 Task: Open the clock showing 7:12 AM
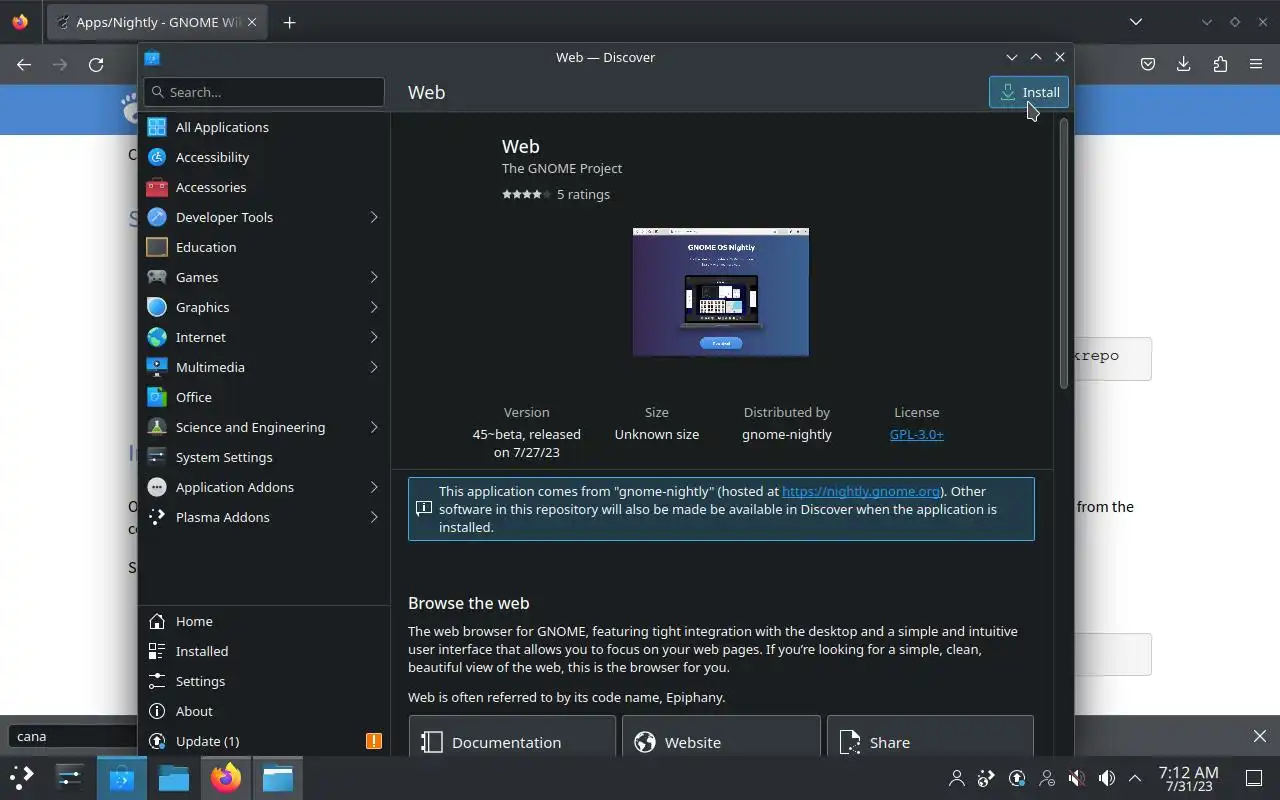(x=1188, y=778)
